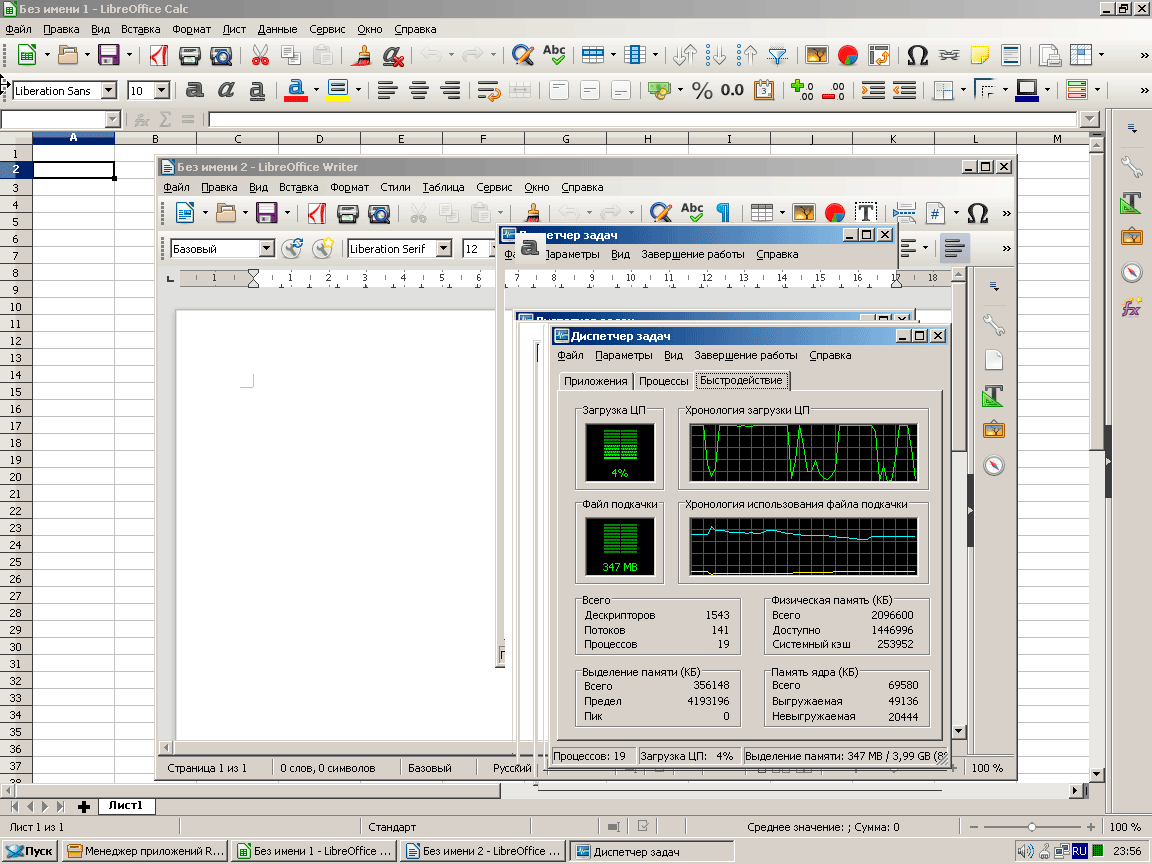
Task: Toggle italic formatting in Calc
Action: pos(226,91)
